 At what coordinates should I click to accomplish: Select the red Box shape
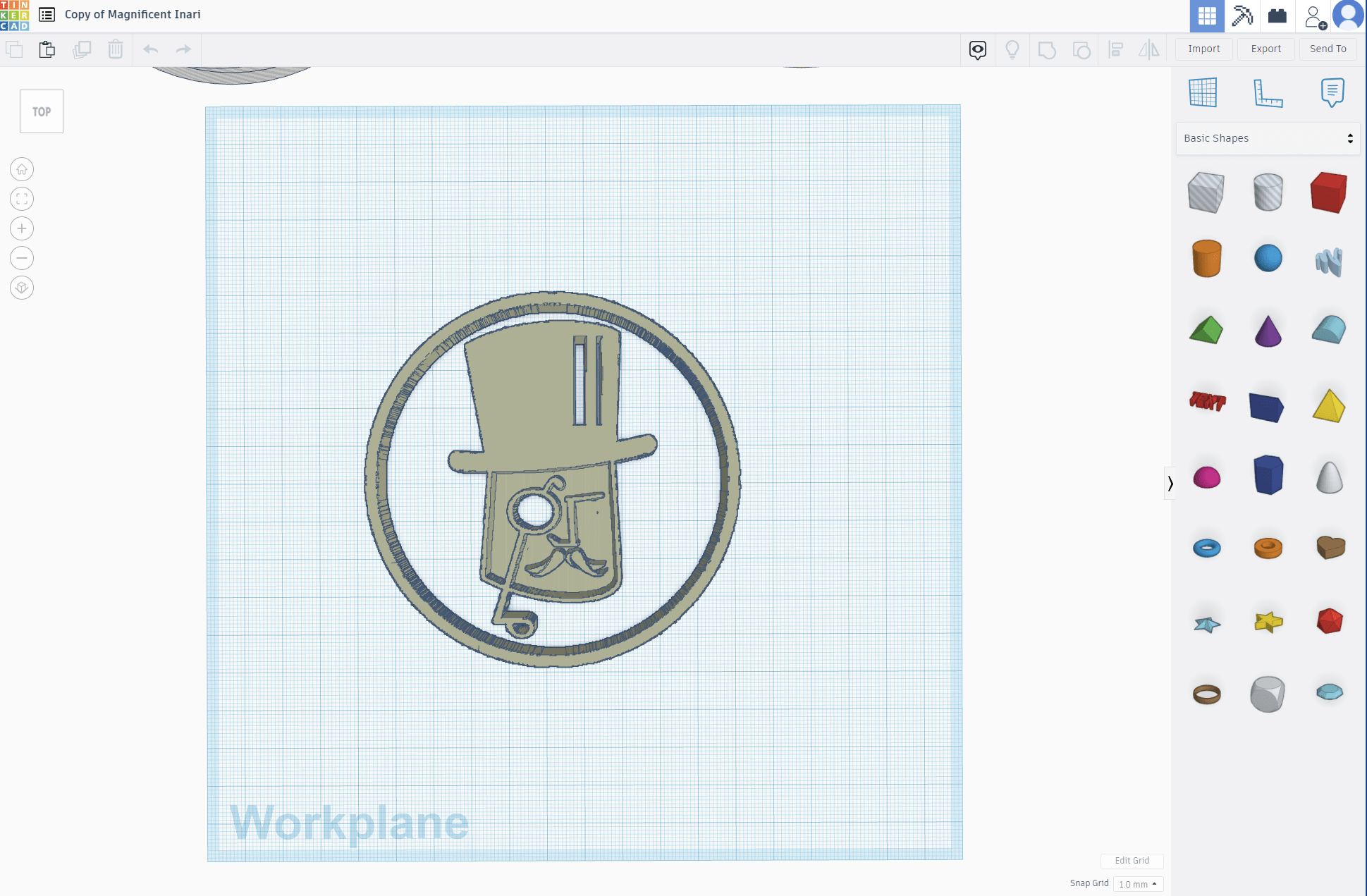pos(1328,192)
